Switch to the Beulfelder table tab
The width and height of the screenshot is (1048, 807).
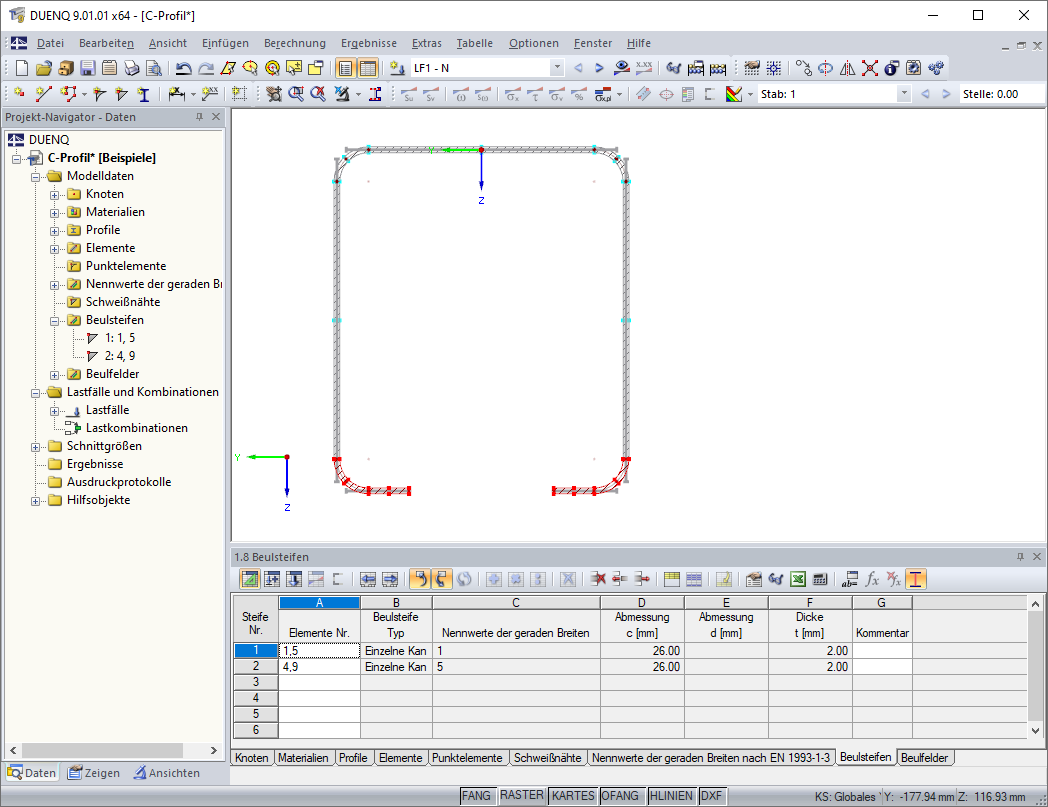(924, 758)
